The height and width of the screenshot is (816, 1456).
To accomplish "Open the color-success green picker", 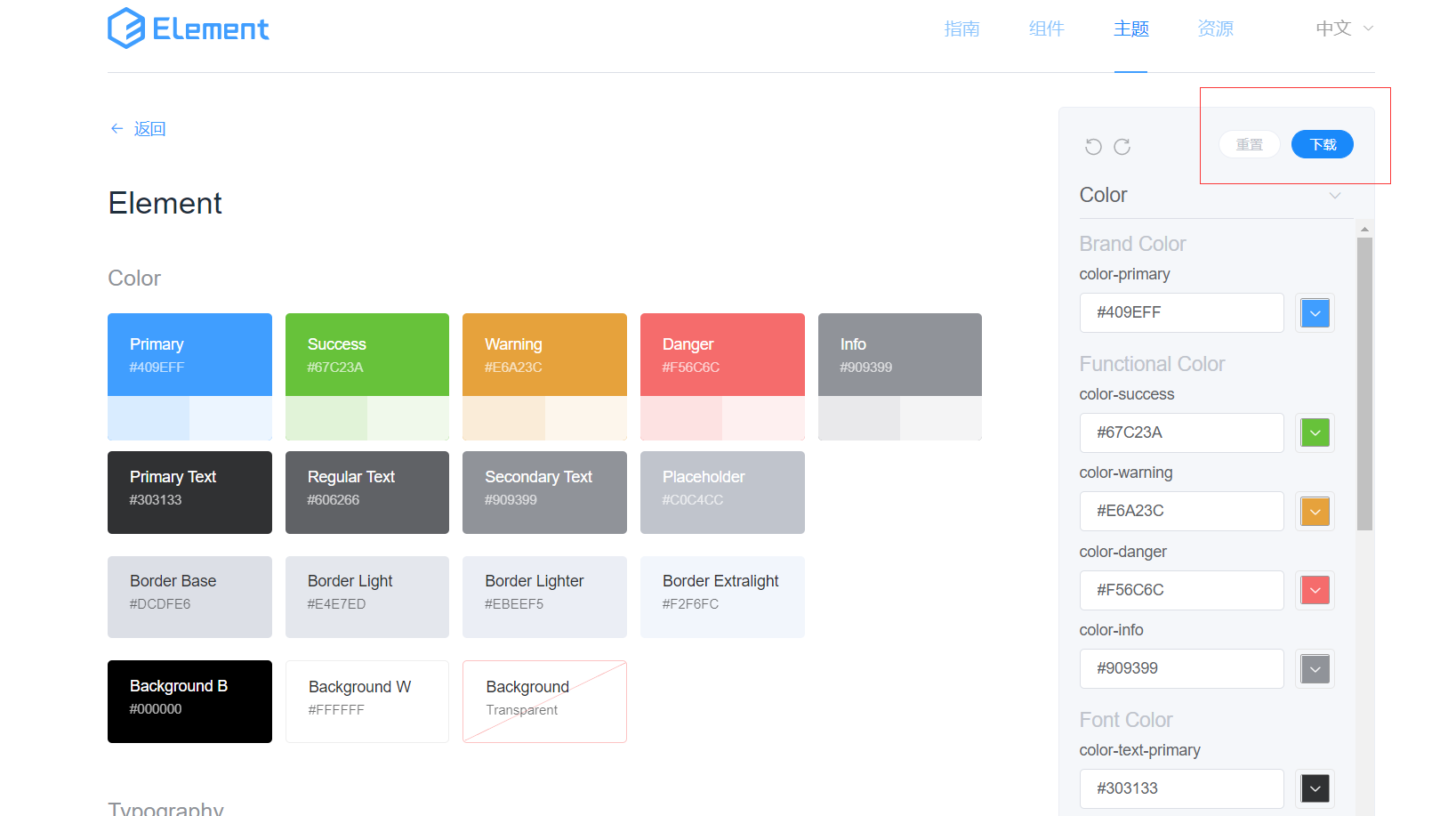I will 1315,433.
